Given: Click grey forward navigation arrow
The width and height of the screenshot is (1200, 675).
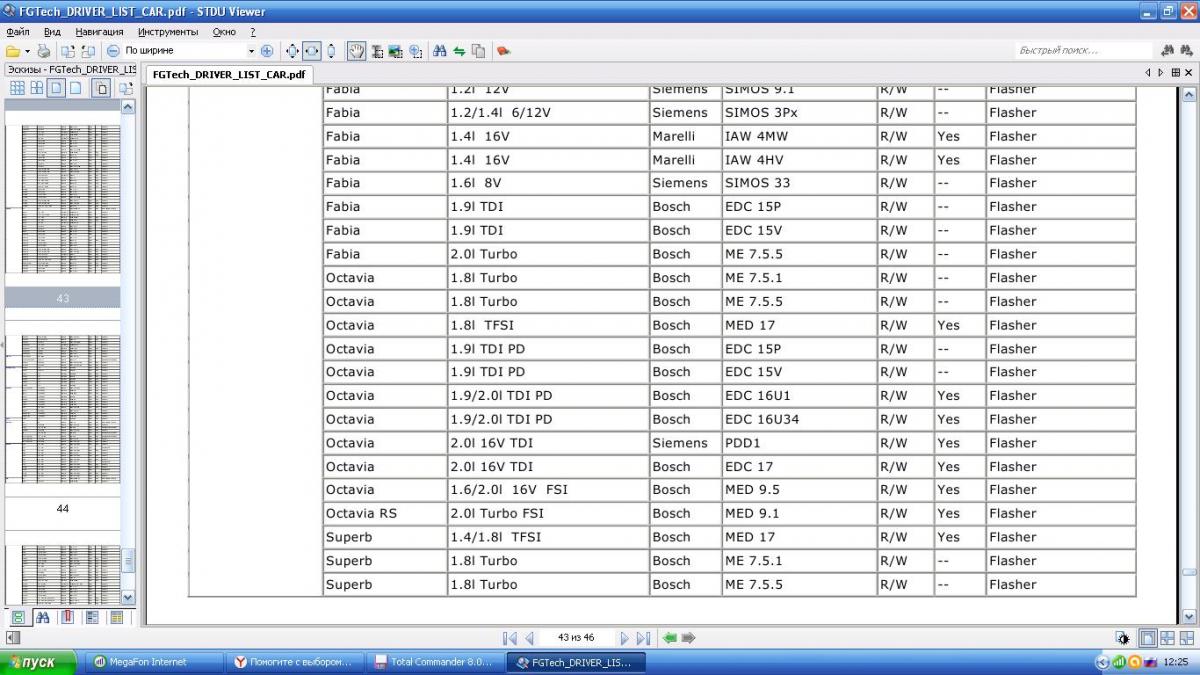Looking at the screenshot, I should coord(689,638).
